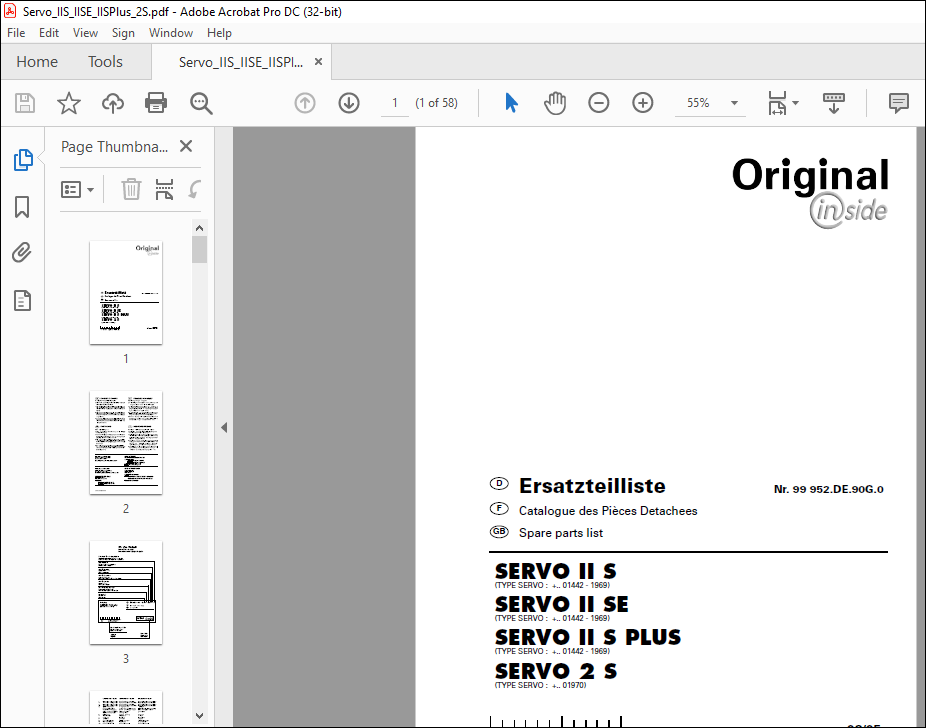Screen dimensions: 926x728
Task: Select the arrow Selection tool
Action: tap(511, 103)
